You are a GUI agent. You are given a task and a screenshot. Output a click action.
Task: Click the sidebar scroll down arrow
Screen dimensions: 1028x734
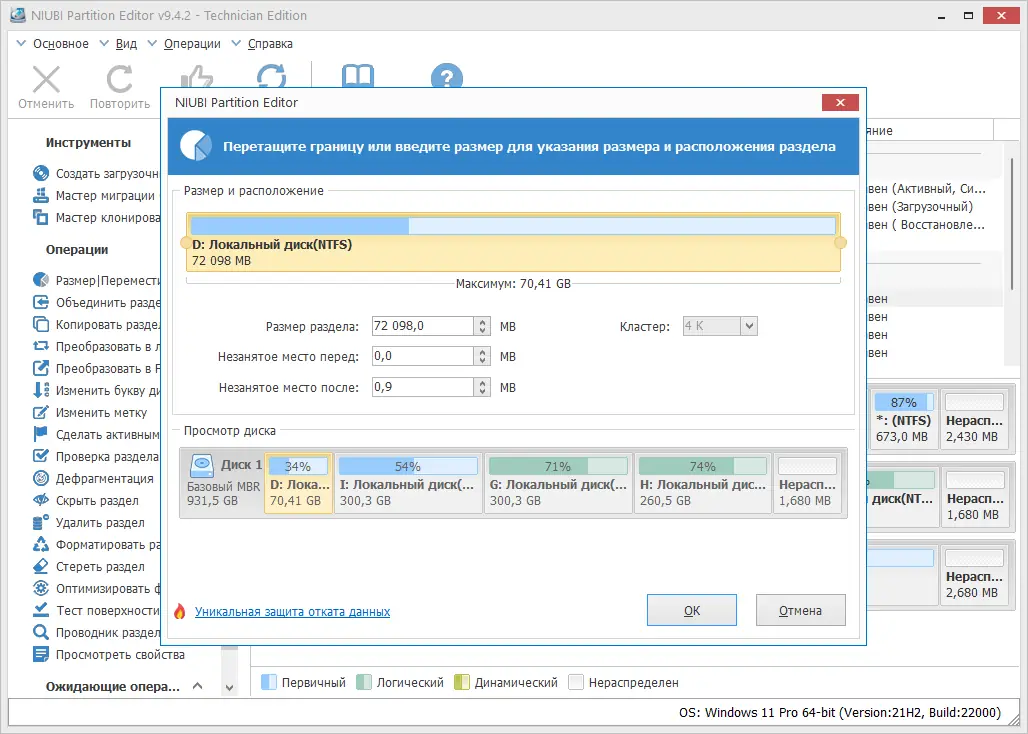click(x=229, y=687)
